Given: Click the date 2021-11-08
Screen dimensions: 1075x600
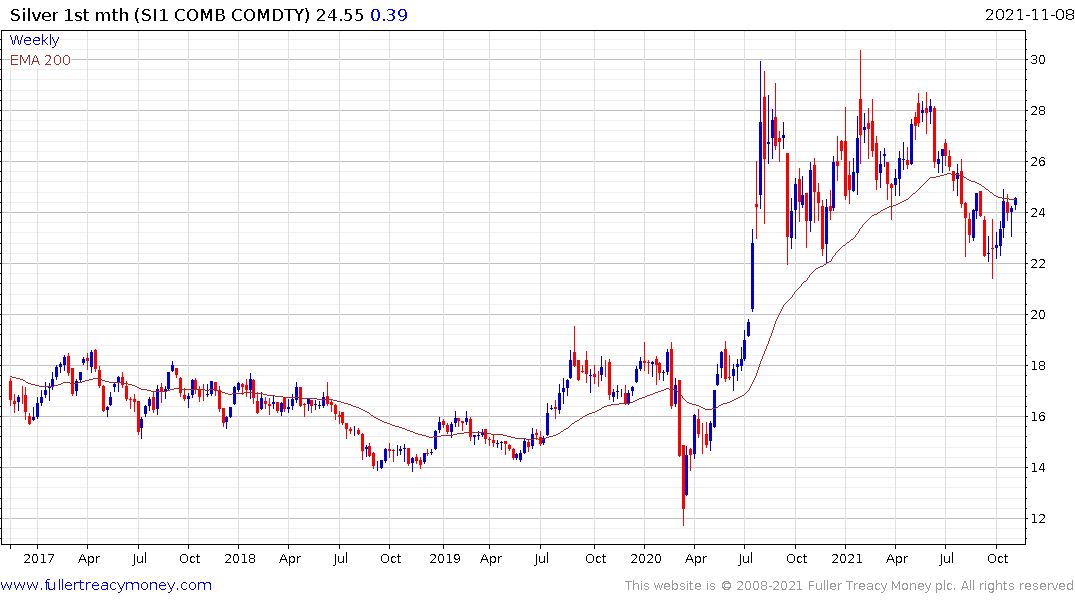Looking at the screenshot, I should coord(1029,15).
